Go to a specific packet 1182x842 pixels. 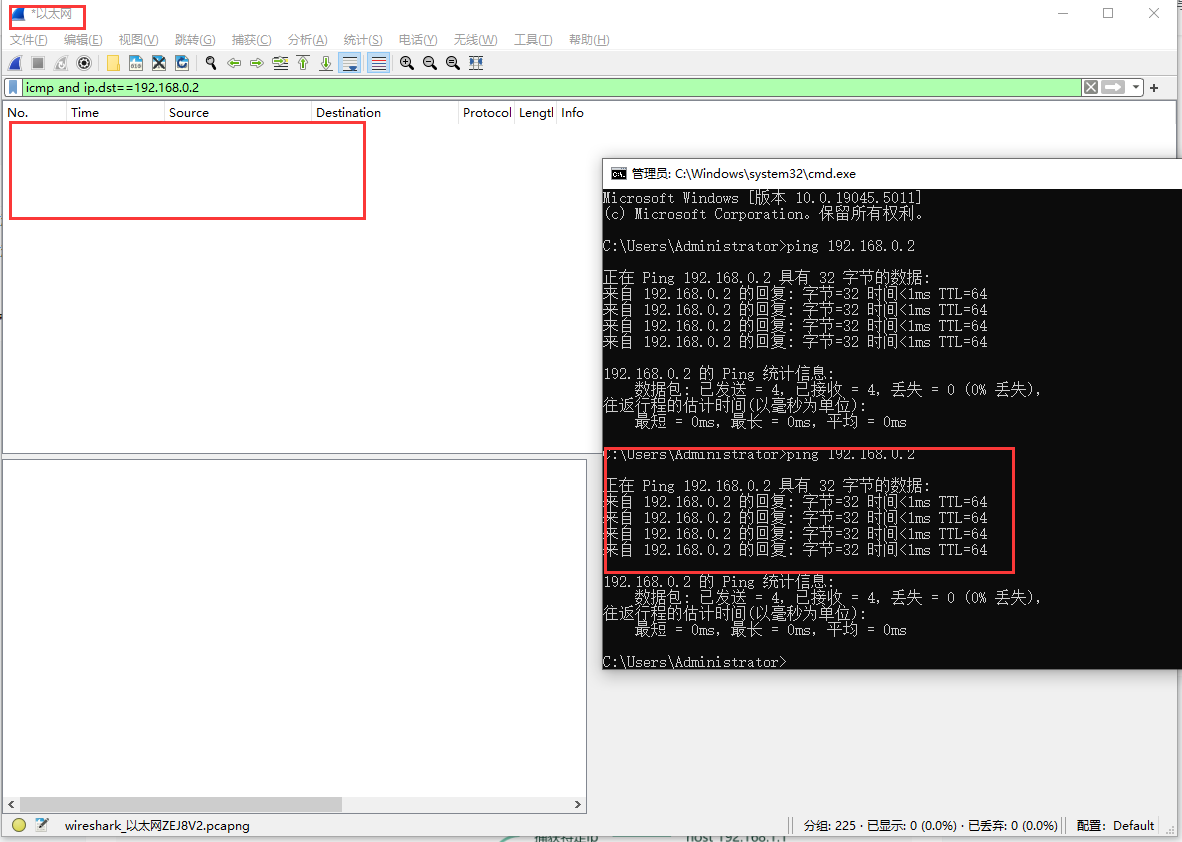(x=280, y=63)
